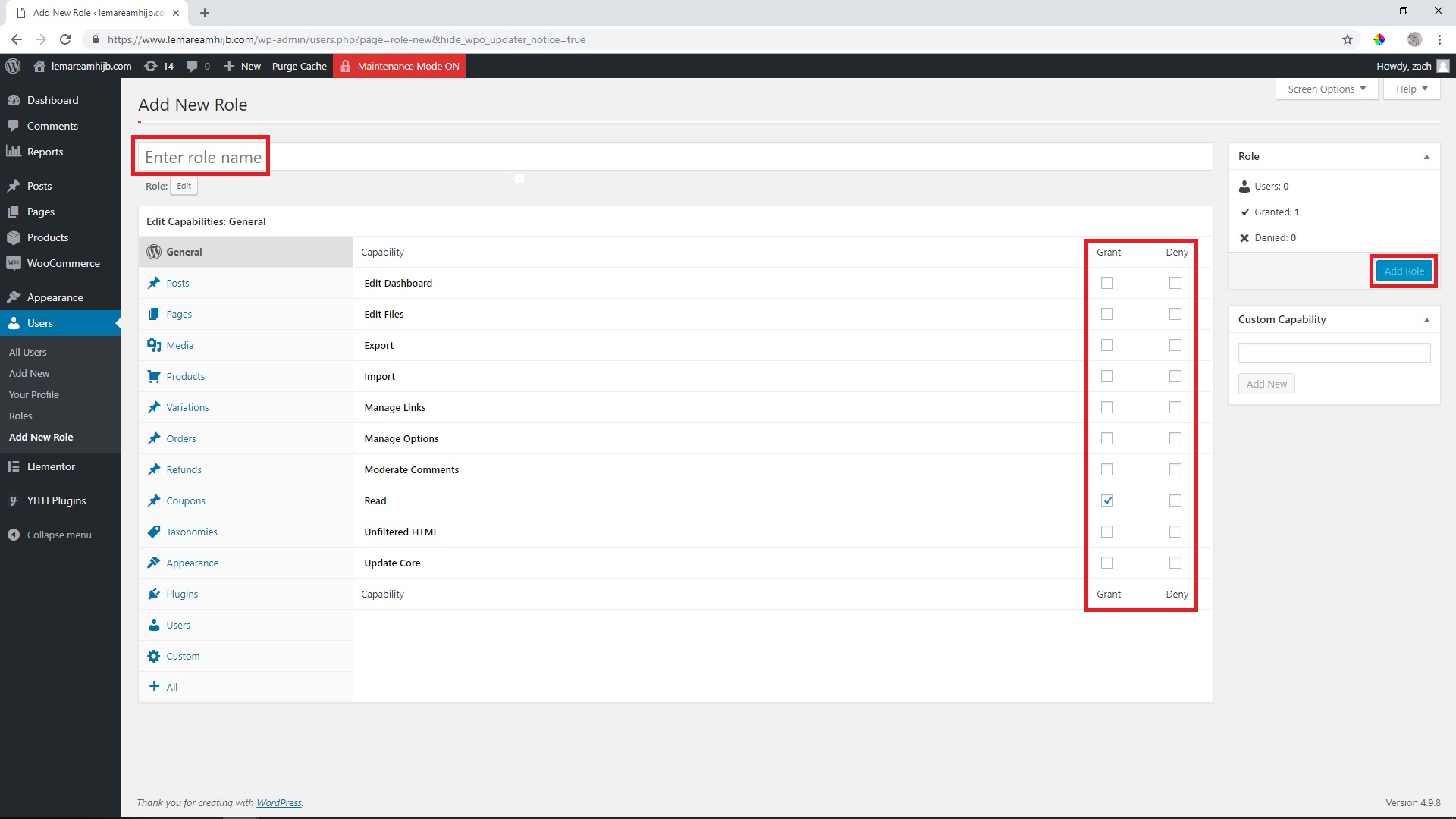The width and height of the screenshot is (1456, 819).
Task: Open All Users in the Users submenu
Action: (x=28, y=352)
